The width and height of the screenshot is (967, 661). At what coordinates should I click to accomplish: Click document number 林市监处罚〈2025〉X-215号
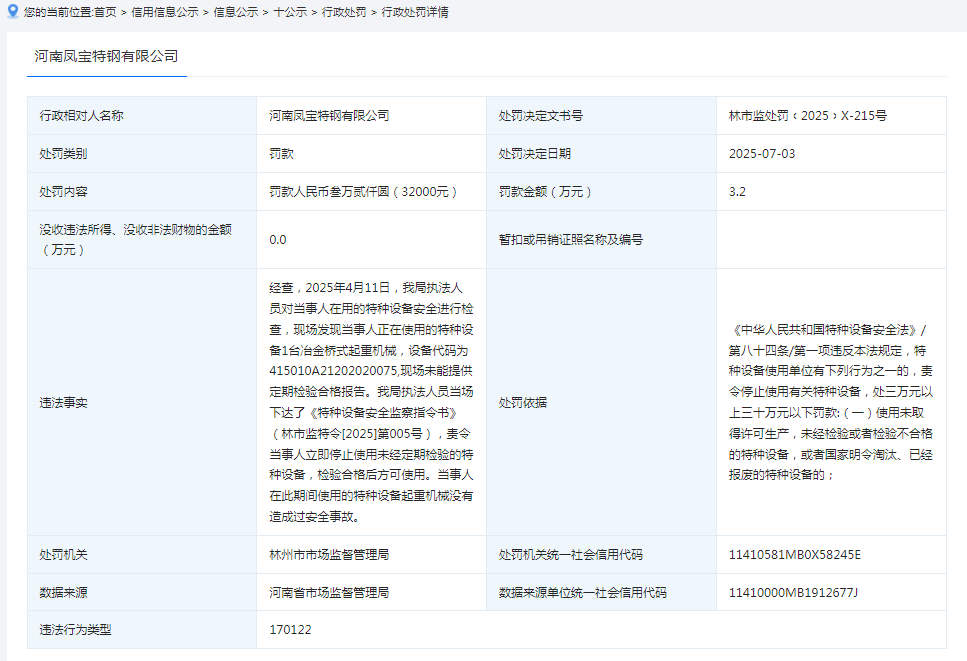(808, 115)
